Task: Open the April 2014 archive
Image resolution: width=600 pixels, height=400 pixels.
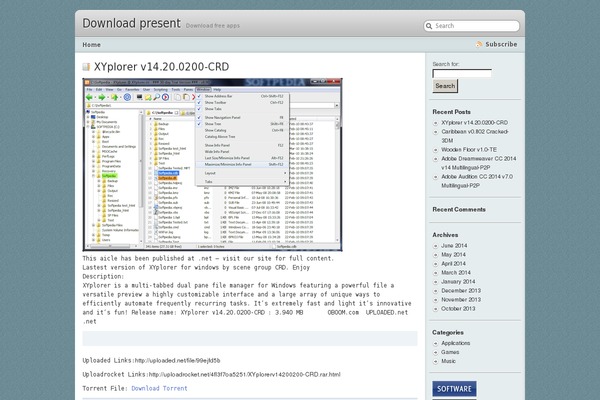Action: click(x=453, y=264)
